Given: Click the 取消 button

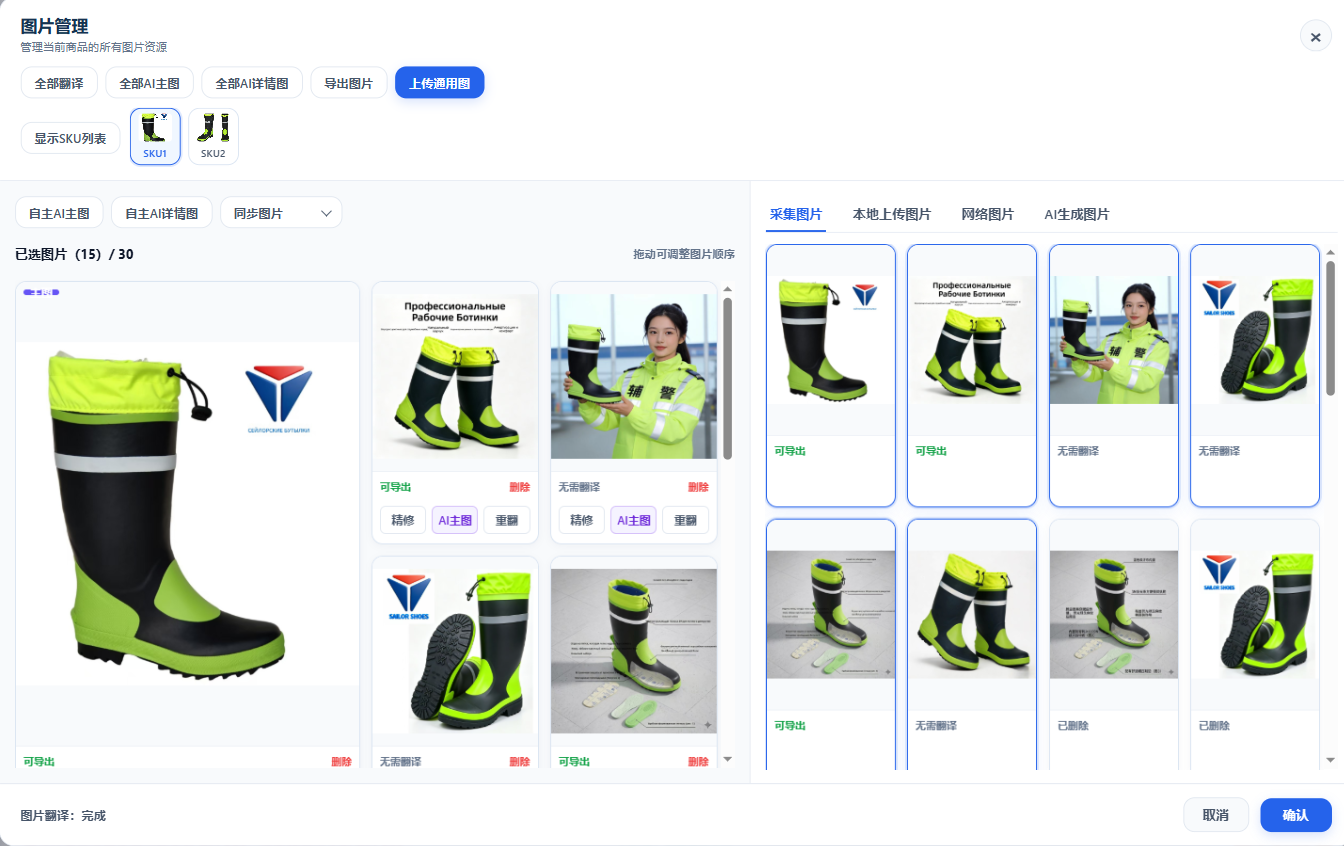Looking at the screenshot, I should 1216,815.
